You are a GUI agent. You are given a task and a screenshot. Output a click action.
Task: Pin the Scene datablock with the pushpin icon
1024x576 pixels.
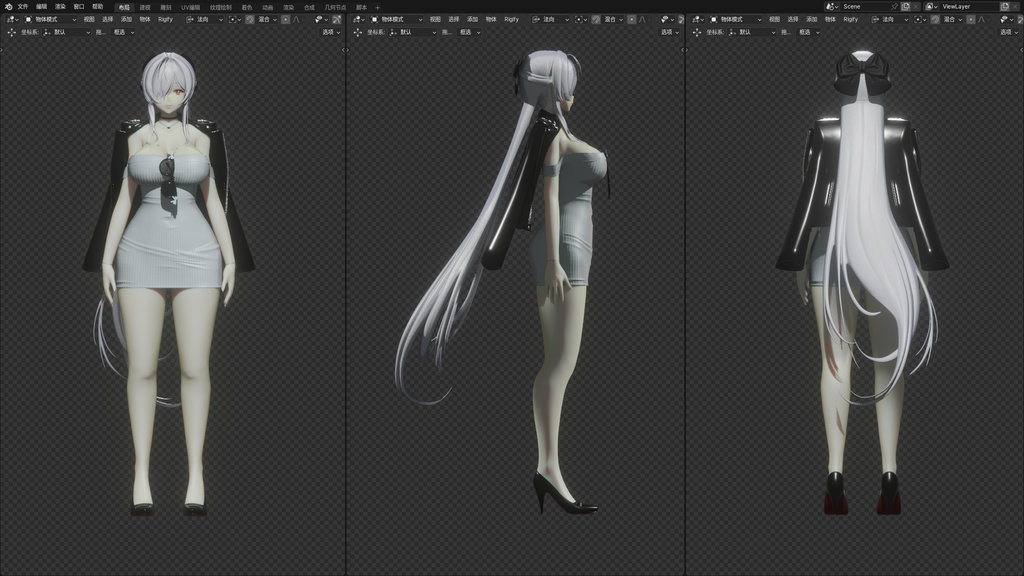[x=895, y=6]
